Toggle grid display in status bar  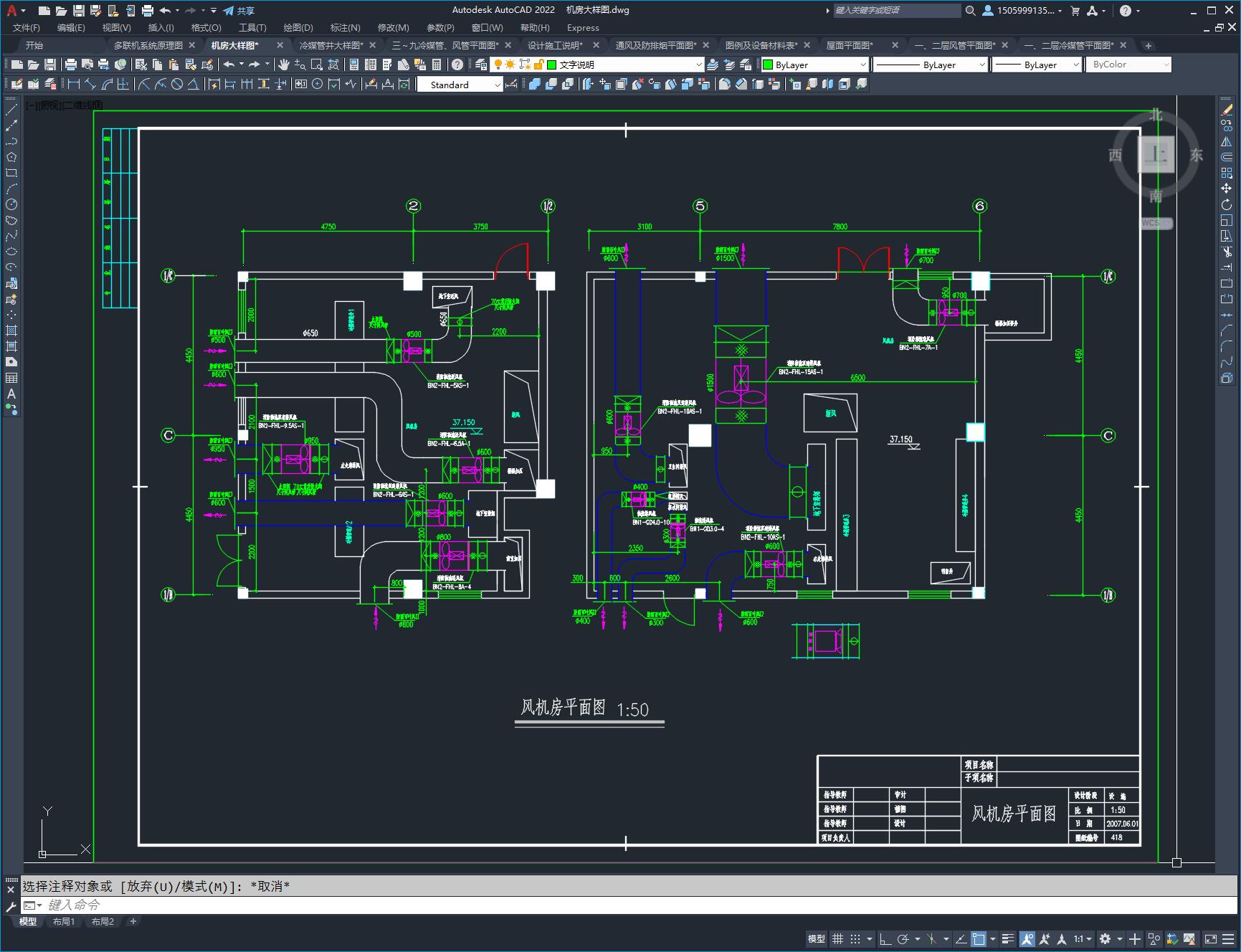point(837,938)
